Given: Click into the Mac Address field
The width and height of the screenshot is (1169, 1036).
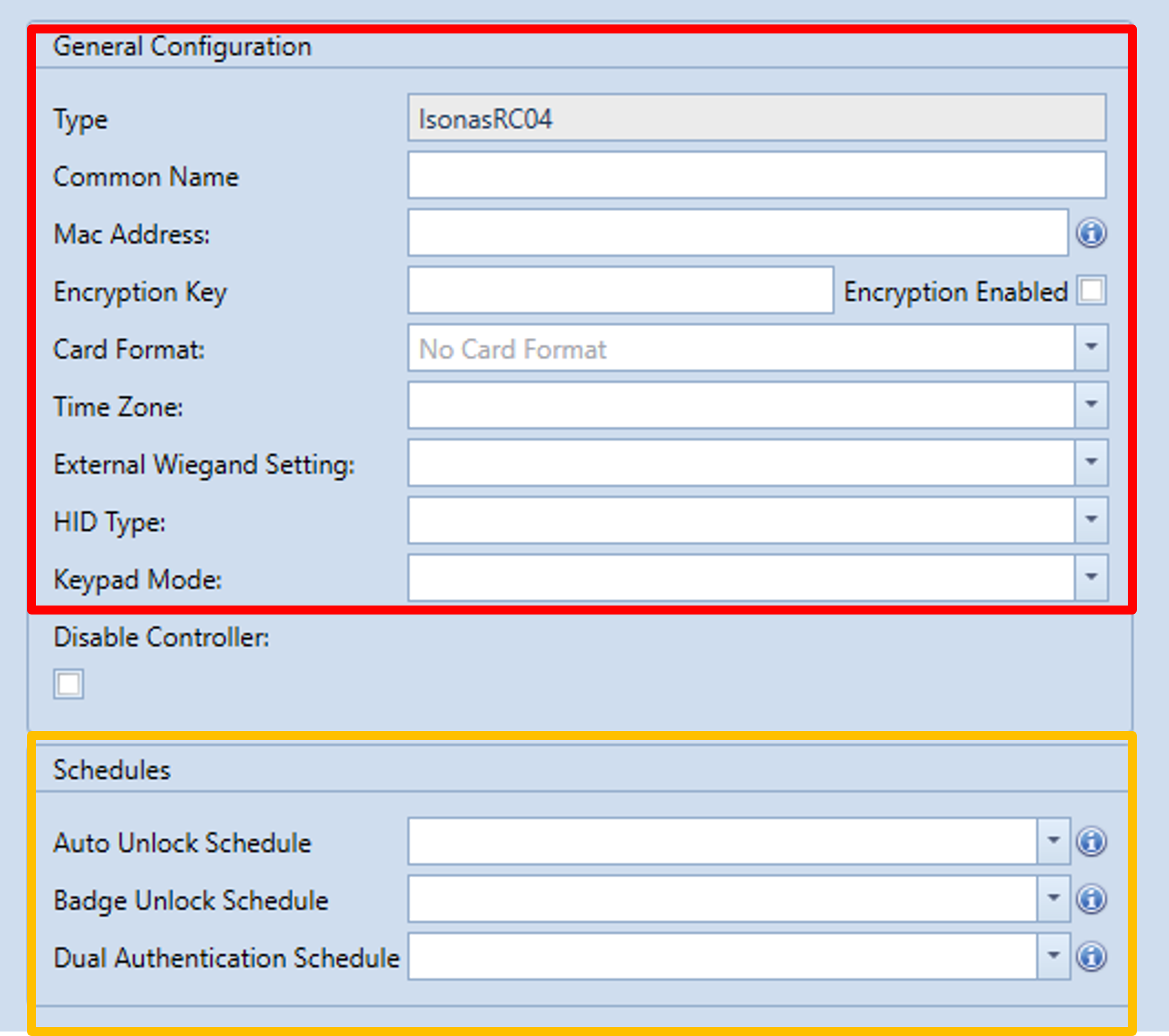Looking at the screenshot, I should click(x=738, y=232).
